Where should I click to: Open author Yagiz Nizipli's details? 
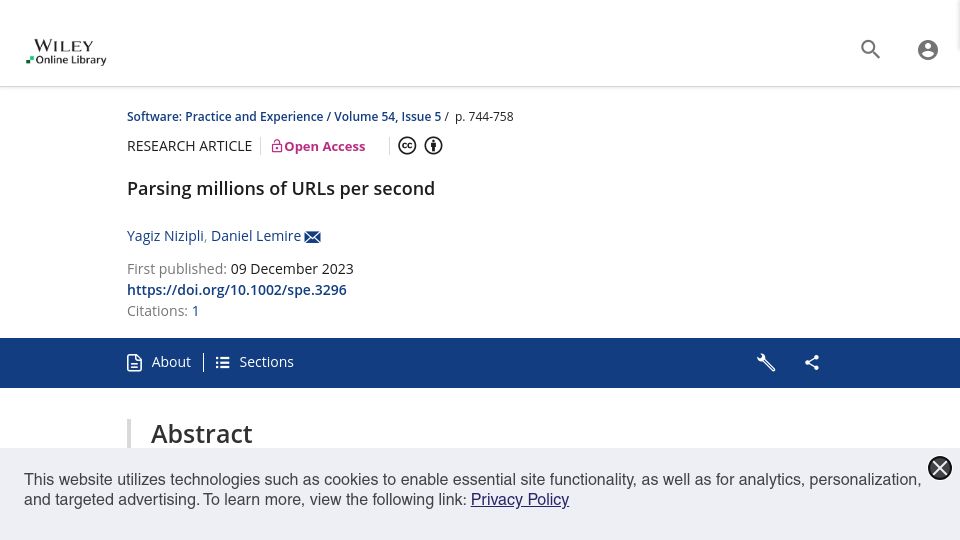click(x=165, y=236)
